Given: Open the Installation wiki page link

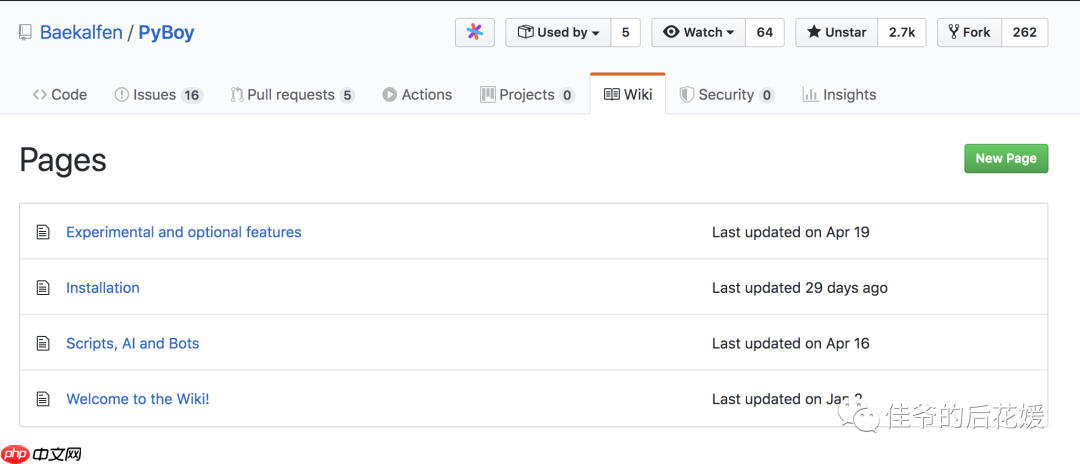Looking at the screenshot, I should pyautogui.click(x=103, y=288).
